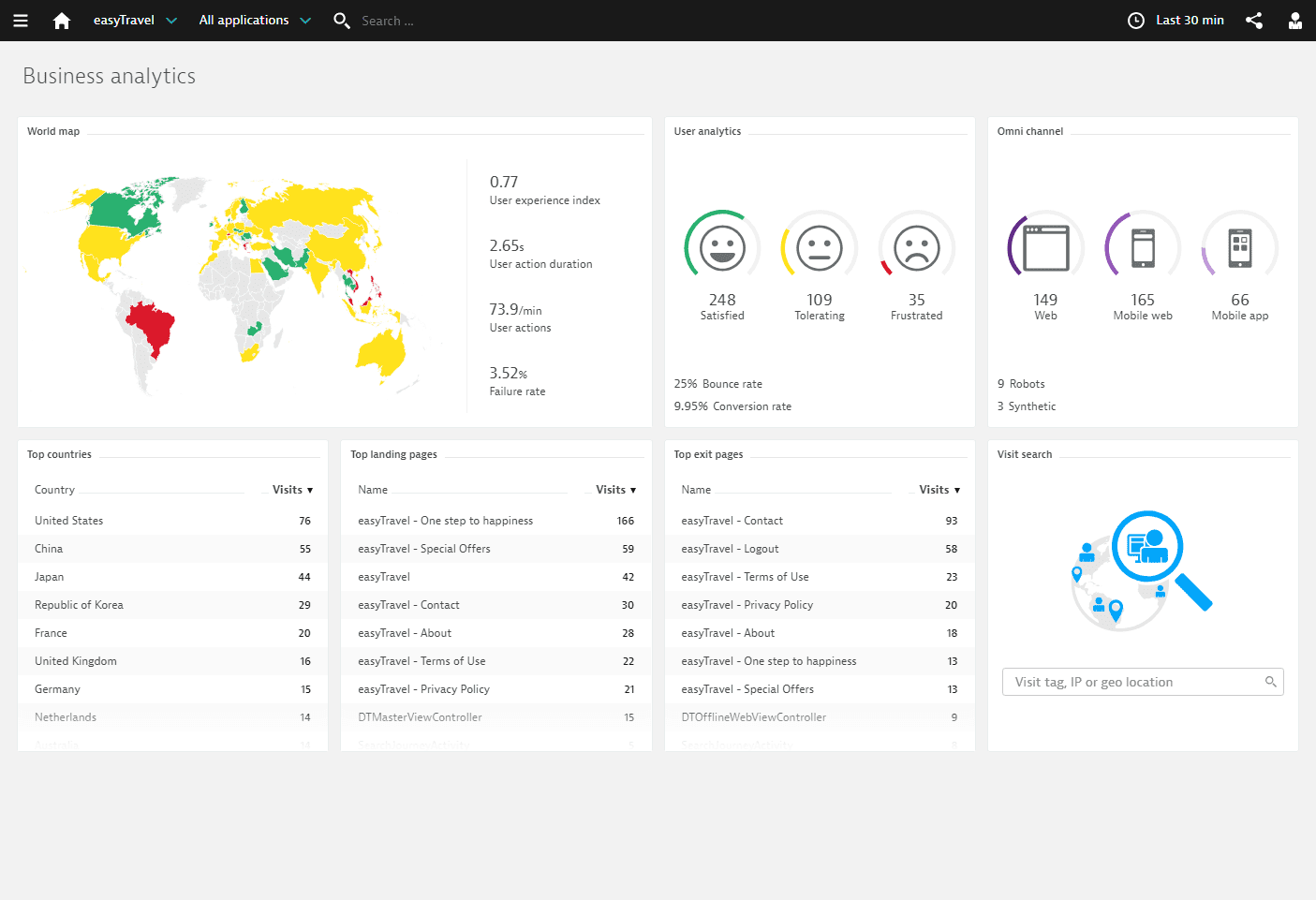Viewport: 1316px width, 900px height.
Task: Select the Republic of Korea row
Action: pyautogui.click(x=173, y=605)
